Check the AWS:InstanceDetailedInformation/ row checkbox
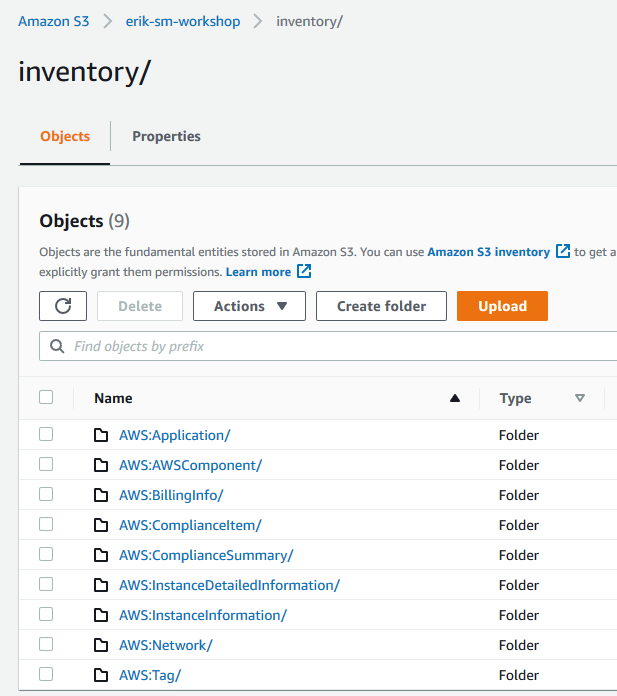617x696 pixels. coord(46,584)
